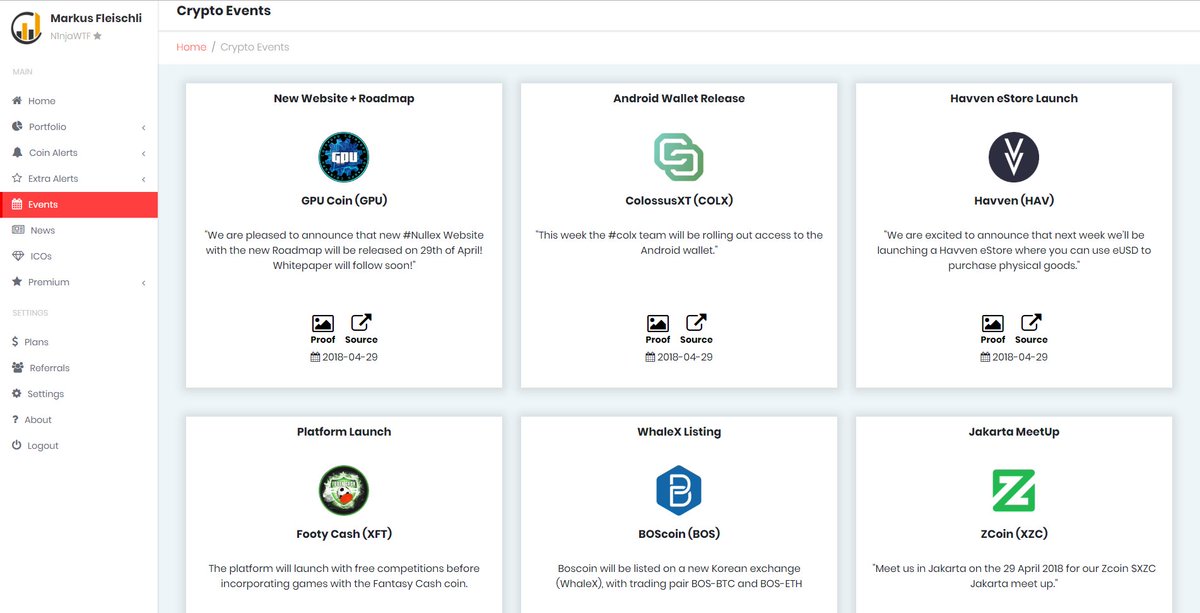Click the Coin Alerts bell icon
Image resolution: width=1200 pixels, height=613 pixels.
point(17,153)
